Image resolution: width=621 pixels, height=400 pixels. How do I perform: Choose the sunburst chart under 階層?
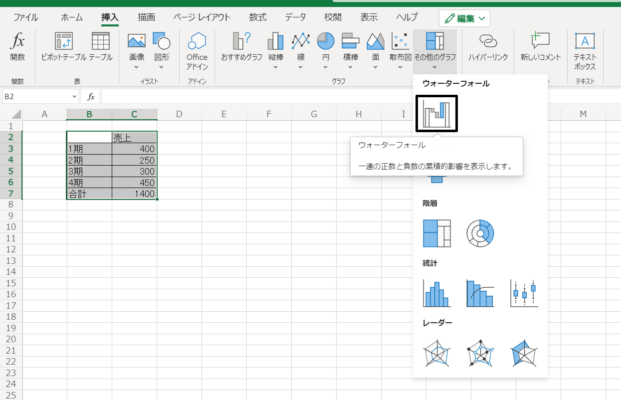pos(480,233)
